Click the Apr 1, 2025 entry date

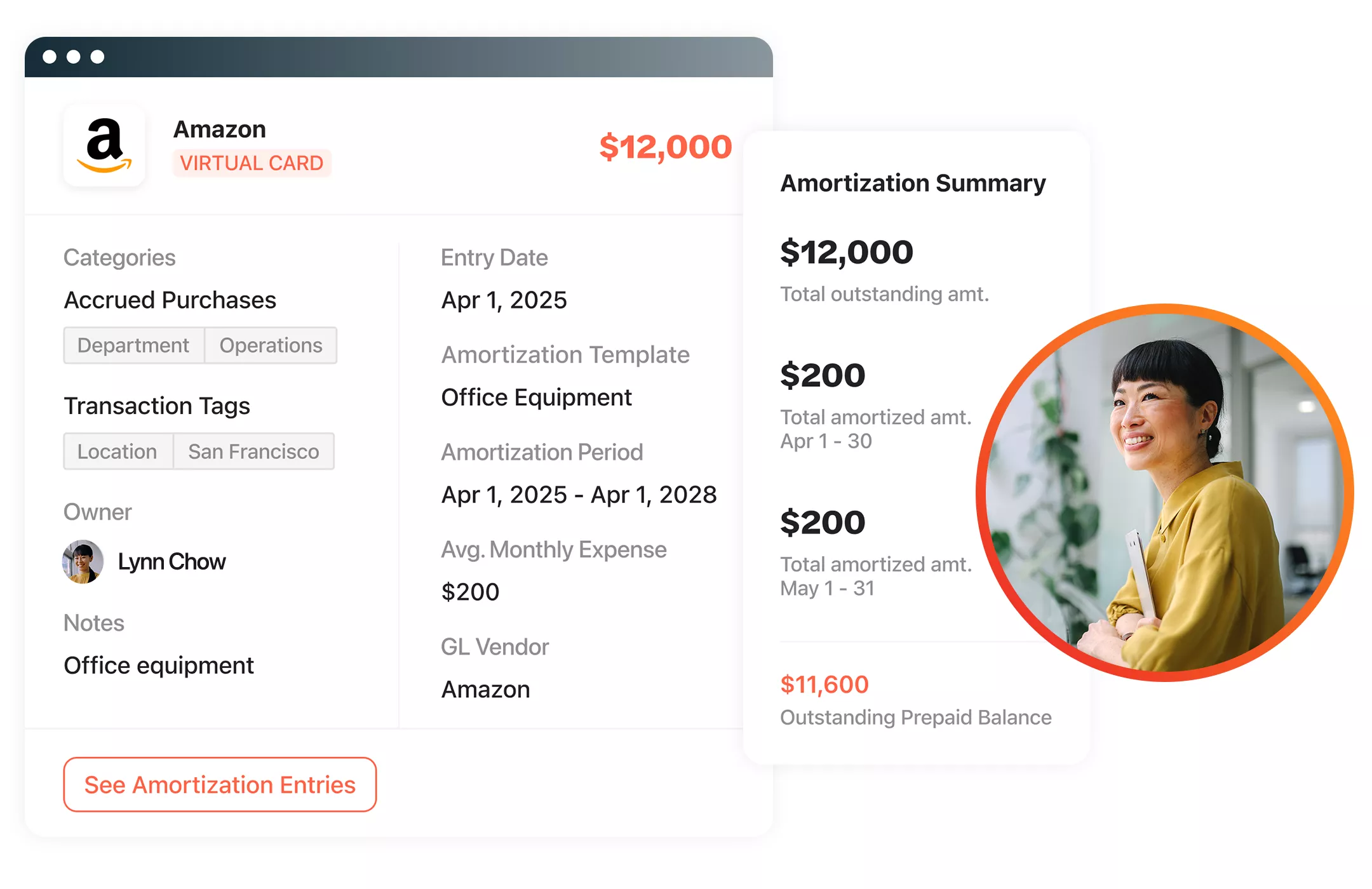click(x=504, y=300)
